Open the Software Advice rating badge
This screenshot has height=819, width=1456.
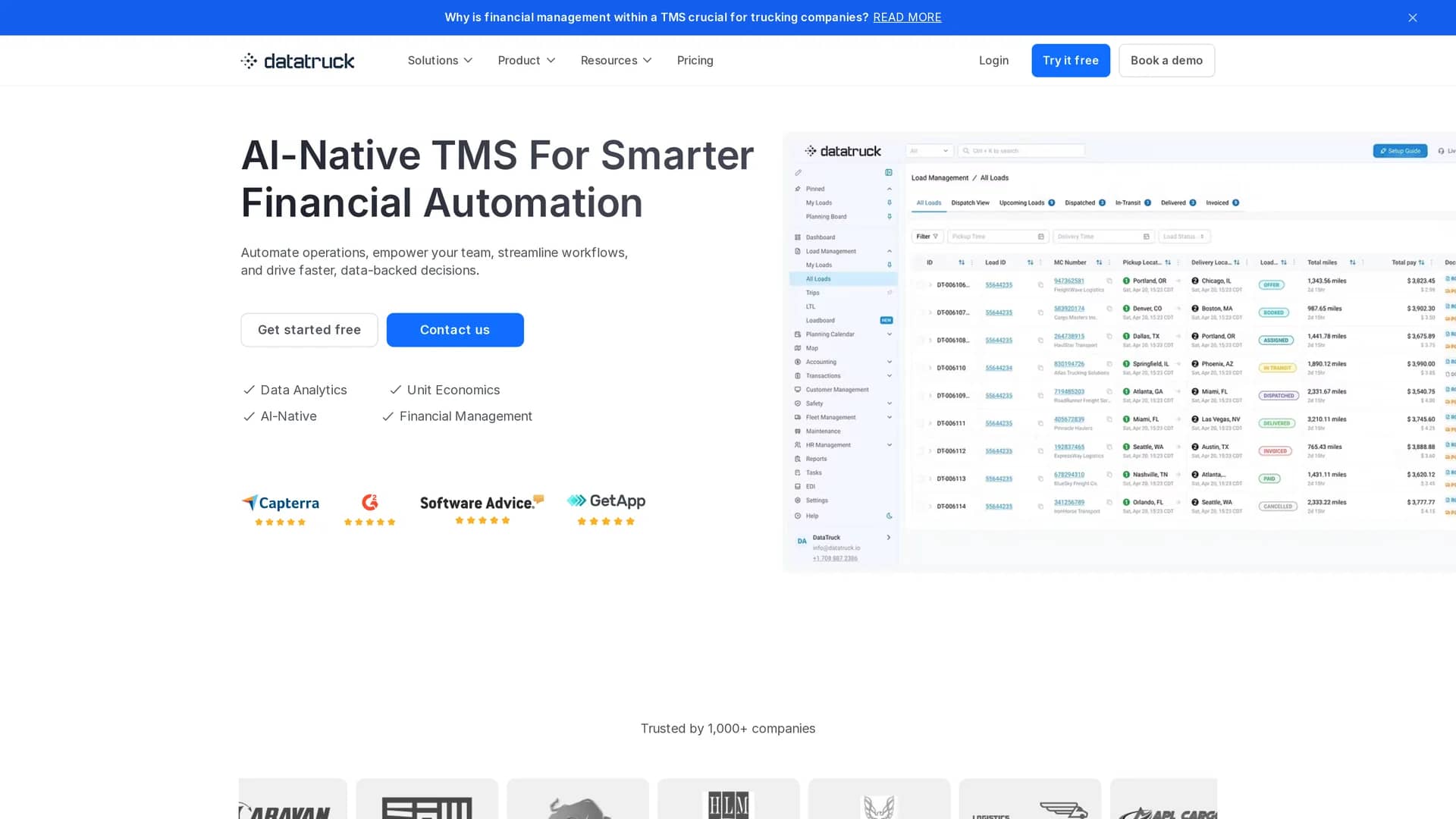click(482, 510)
